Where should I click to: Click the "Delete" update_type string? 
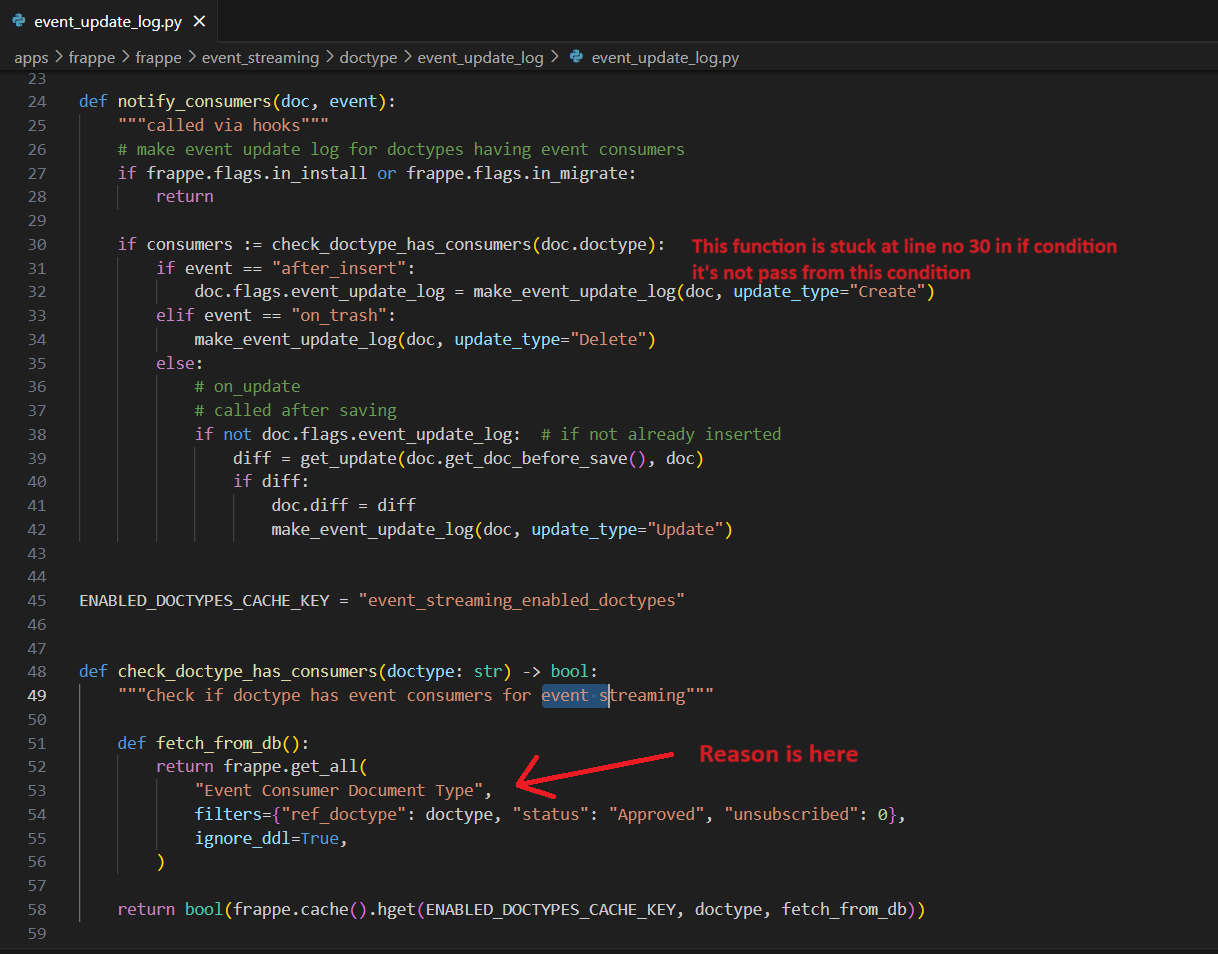pos(607,340)
